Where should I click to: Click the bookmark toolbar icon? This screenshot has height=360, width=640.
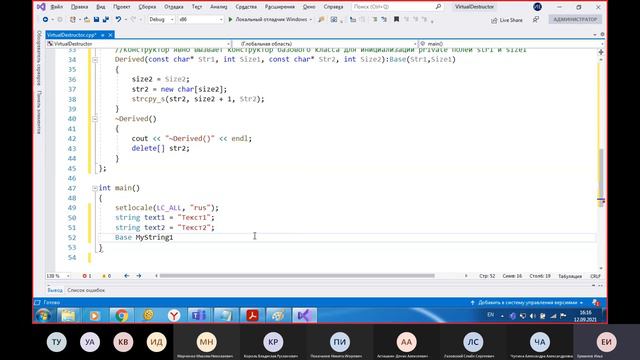pos(396,19)
